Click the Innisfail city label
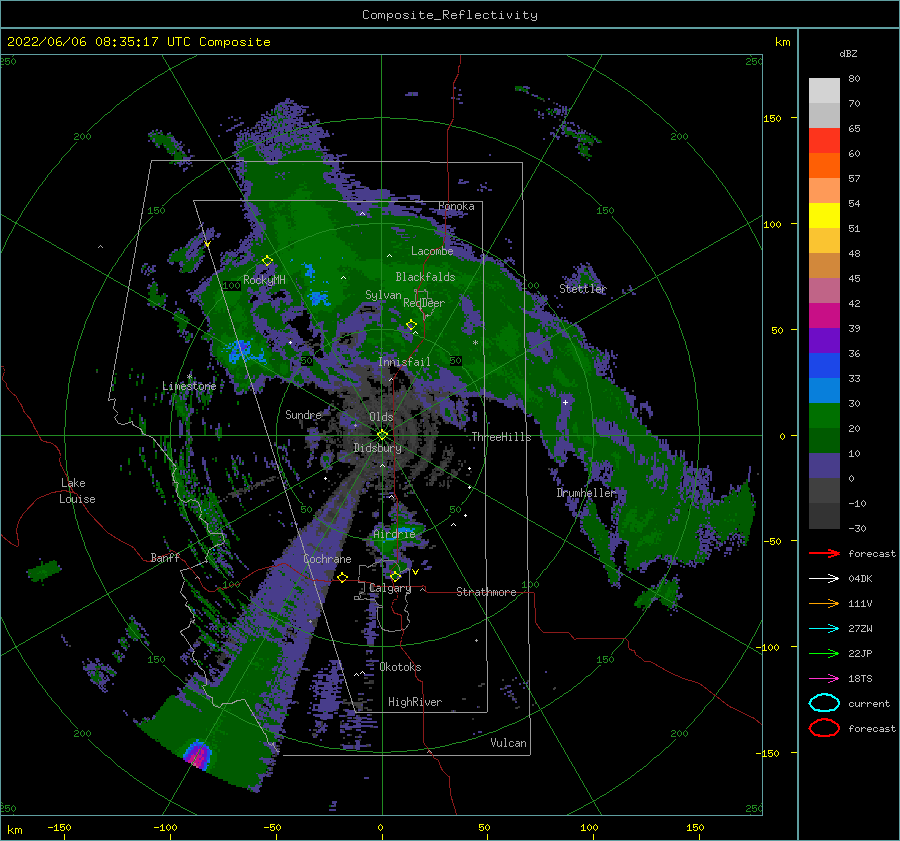The width and height of the screenshot is (900, 841). click(404, 362)
